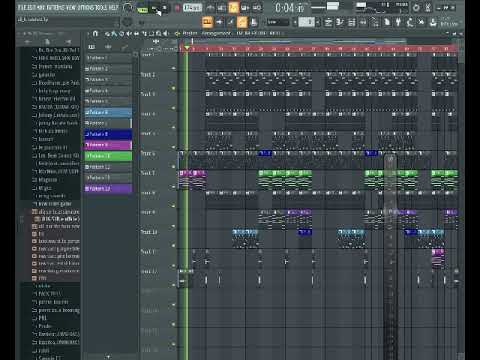480x360 pixels.
Task: Select dark-blue Pattern 8 in picker
Action: click(x=108, y=134)
